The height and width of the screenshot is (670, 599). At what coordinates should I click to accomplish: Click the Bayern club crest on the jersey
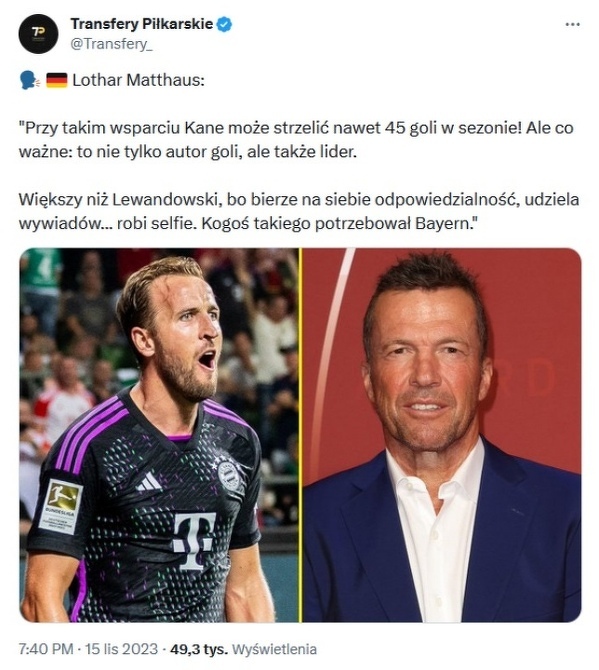(x=229, y=472)
